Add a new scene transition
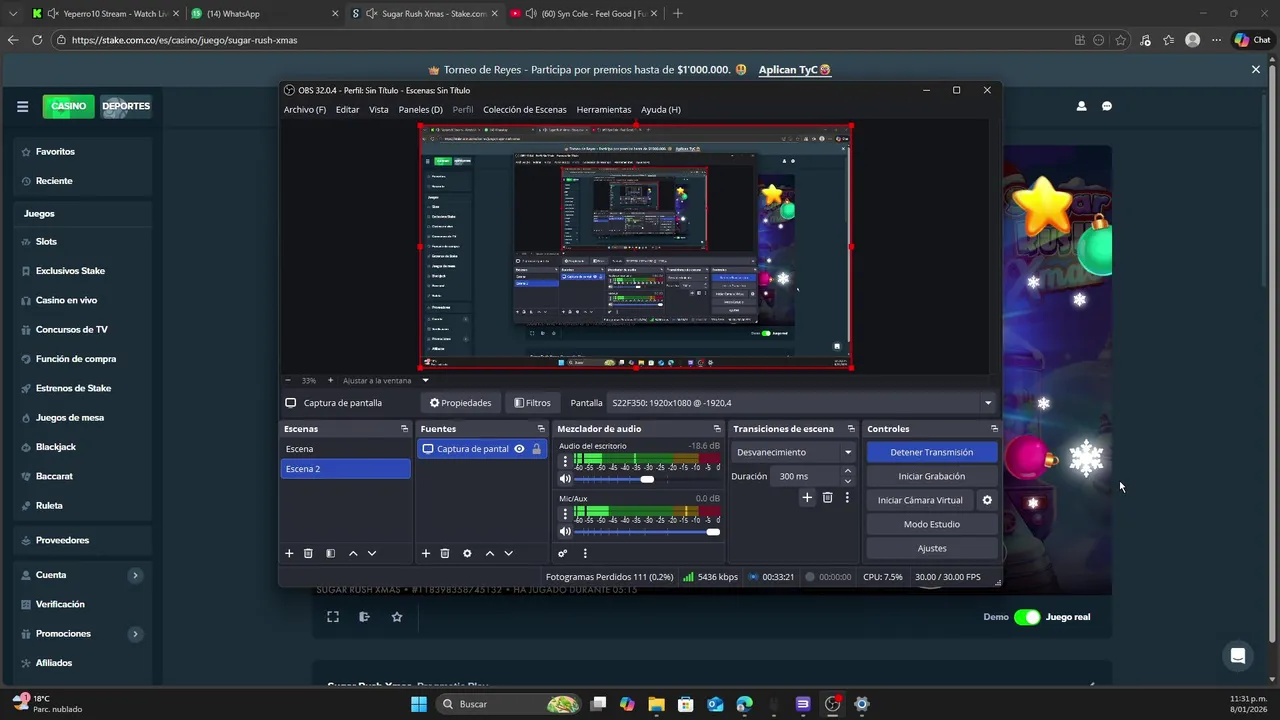This screenshot has height=720, width=1280. click(x=807, y=497)
